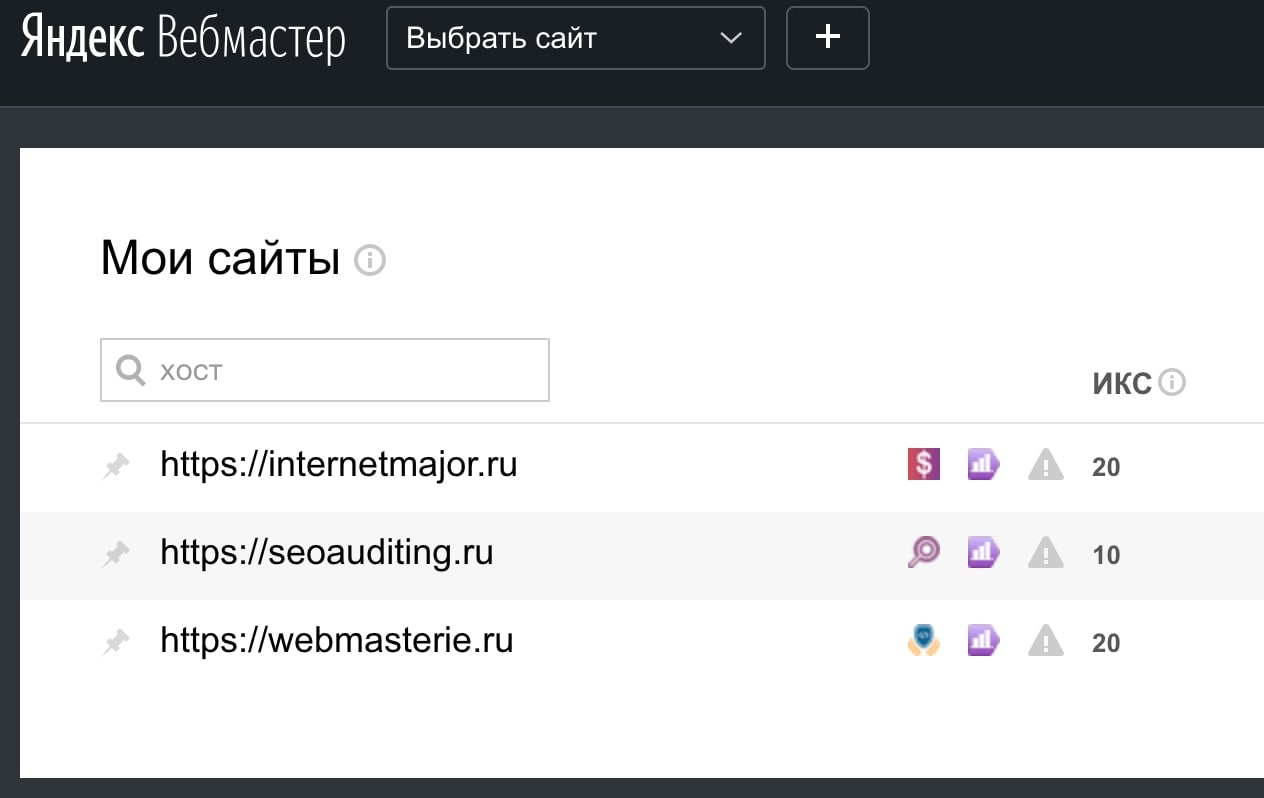The width and height of the screenshot is (1264, 798).
Task: Open the internetmajor.ru site page
Action: point(339,464)
